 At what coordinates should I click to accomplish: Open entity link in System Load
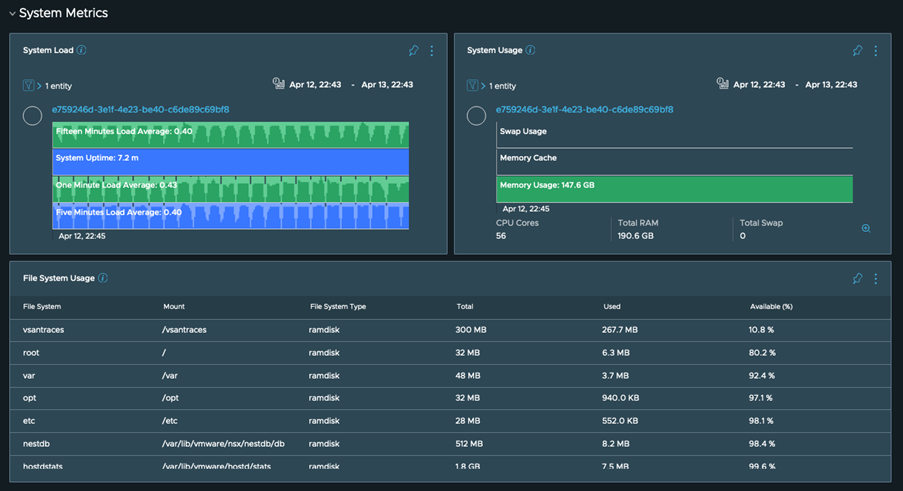[x=140, y=110]
